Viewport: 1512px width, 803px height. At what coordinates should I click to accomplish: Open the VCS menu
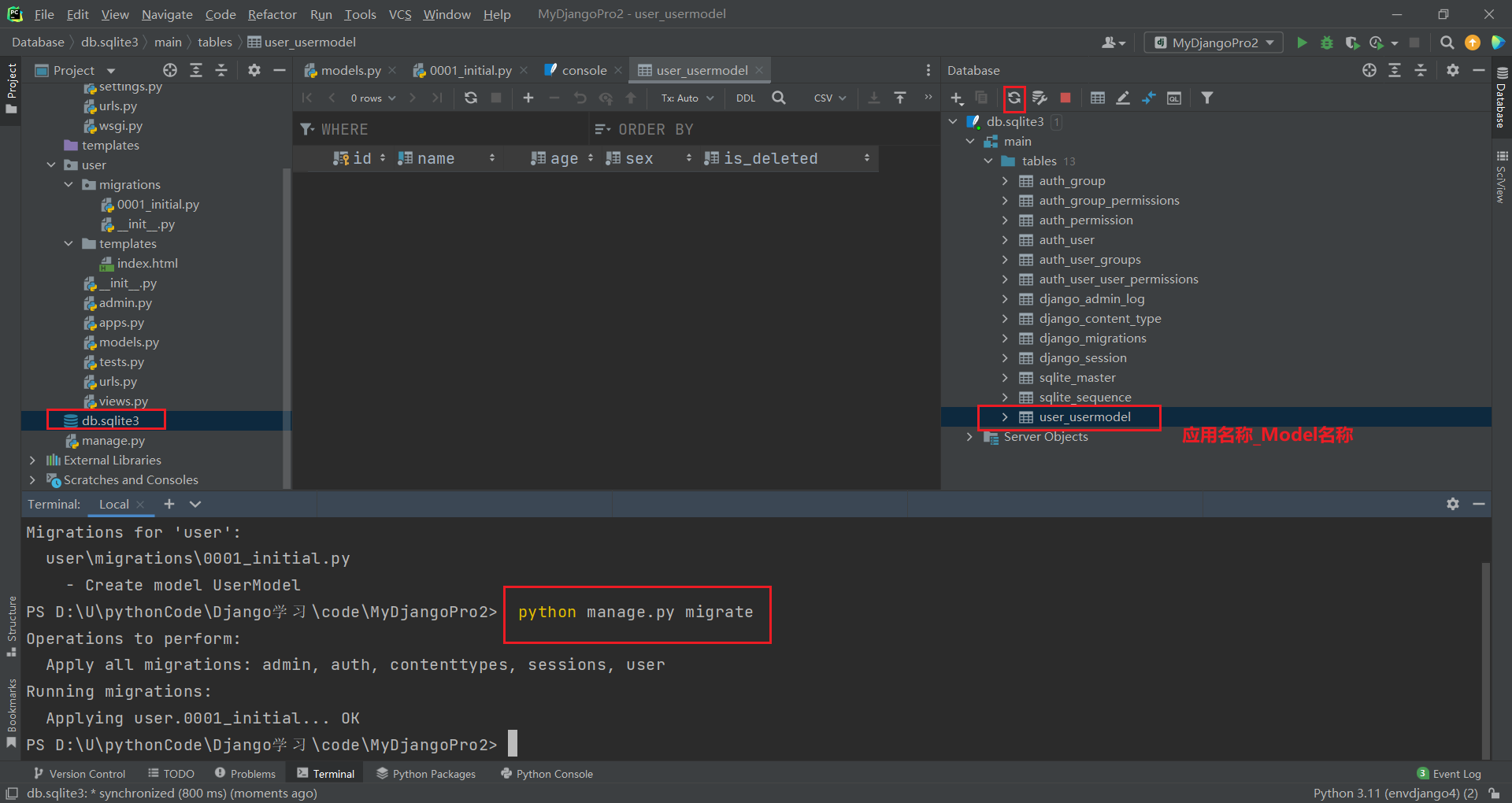(400, 14)
